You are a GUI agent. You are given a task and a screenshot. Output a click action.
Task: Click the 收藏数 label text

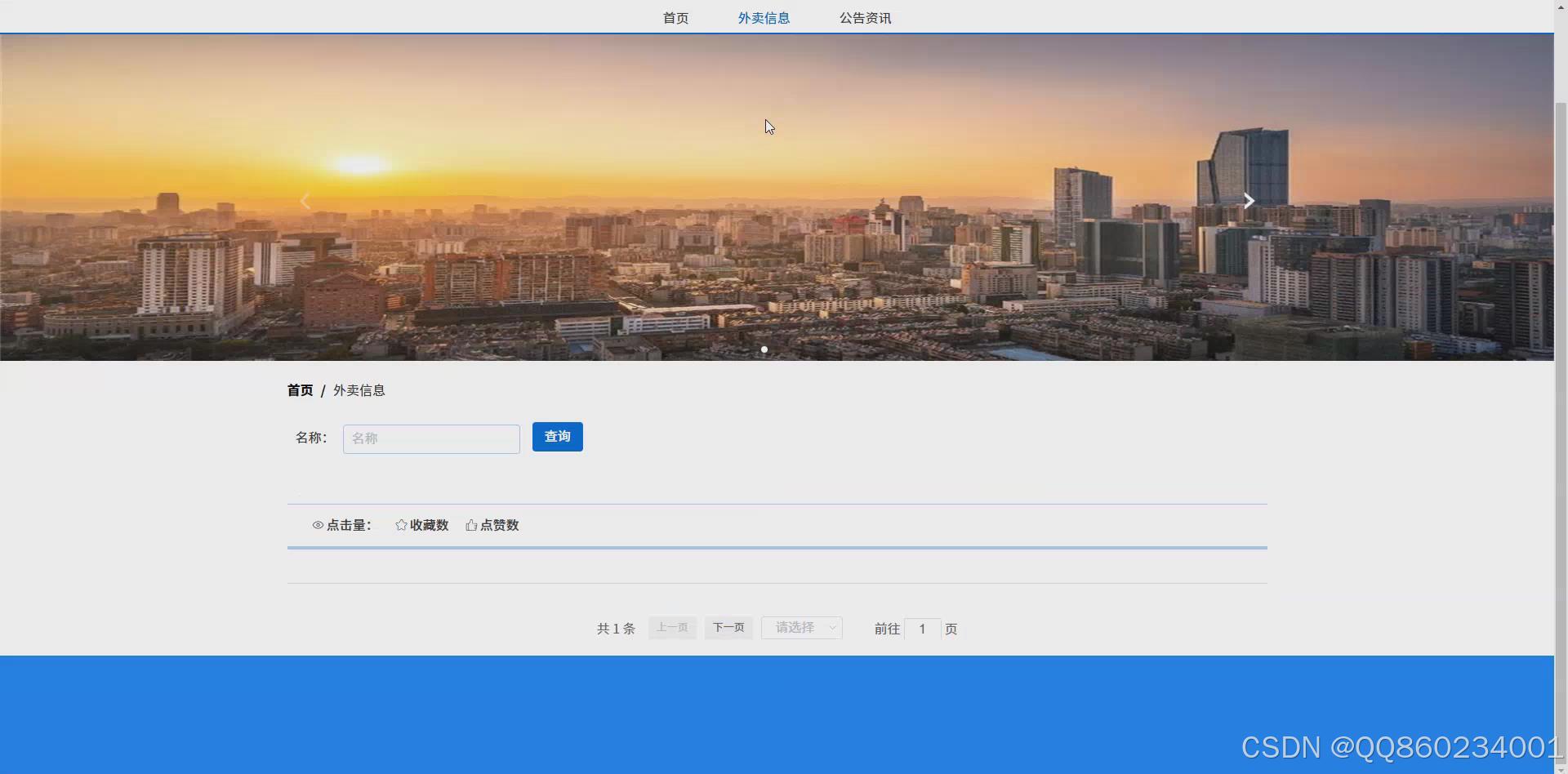[430, 525]
